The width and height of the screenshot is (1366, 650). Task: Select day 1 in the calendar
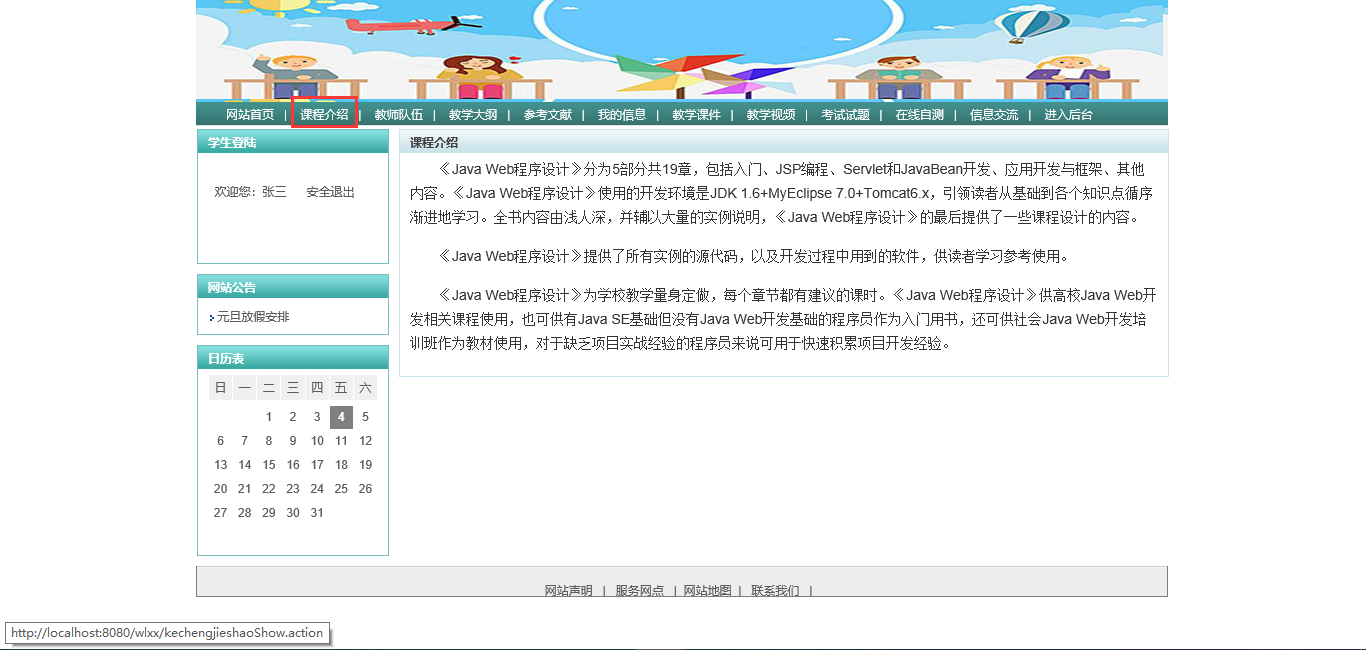coord(269,417)
